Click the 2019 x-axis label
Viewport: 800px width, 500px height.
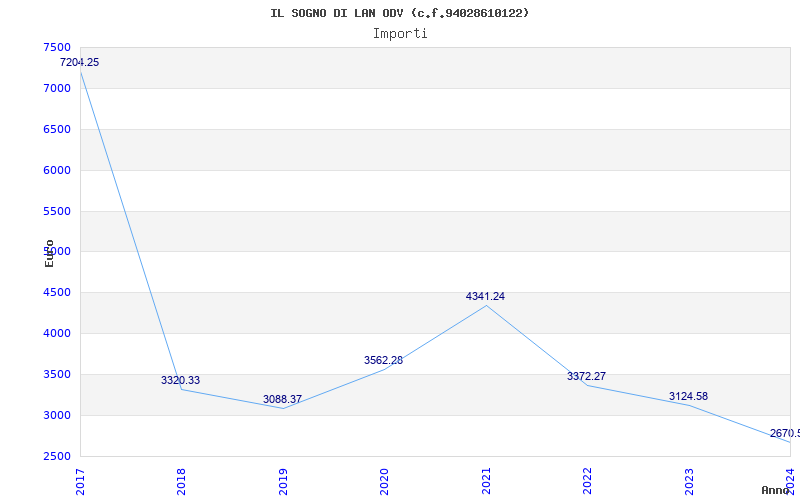pyautogui.click(x=283, y=481)
